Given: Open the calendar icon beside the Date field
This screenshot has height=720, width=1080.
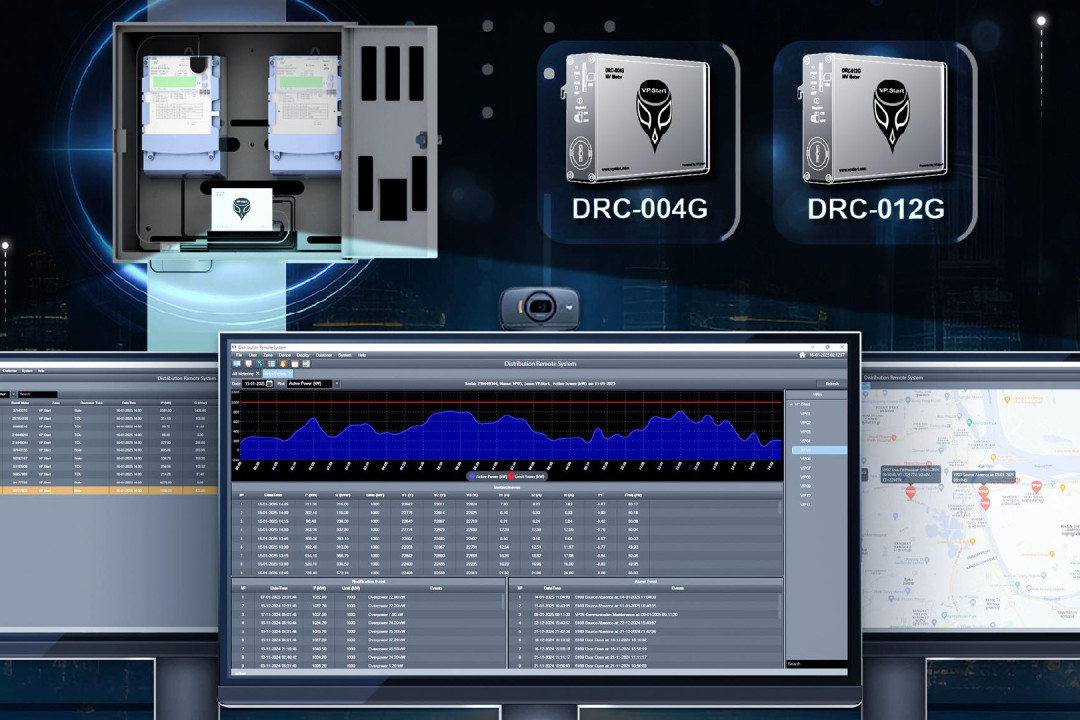Looking at the screenshot, I should (269, 382).
